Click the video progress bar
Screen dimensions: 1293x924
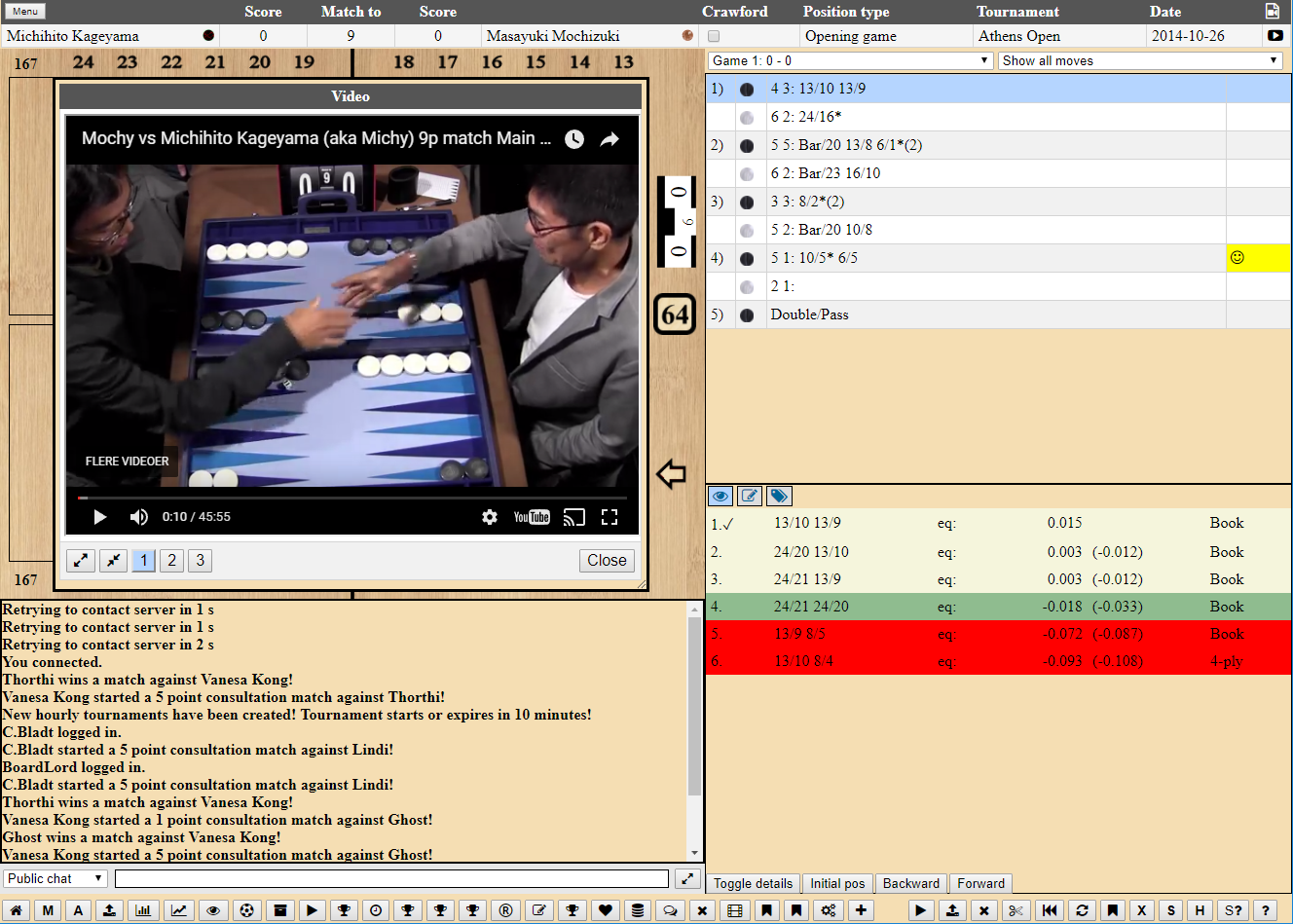351,498
